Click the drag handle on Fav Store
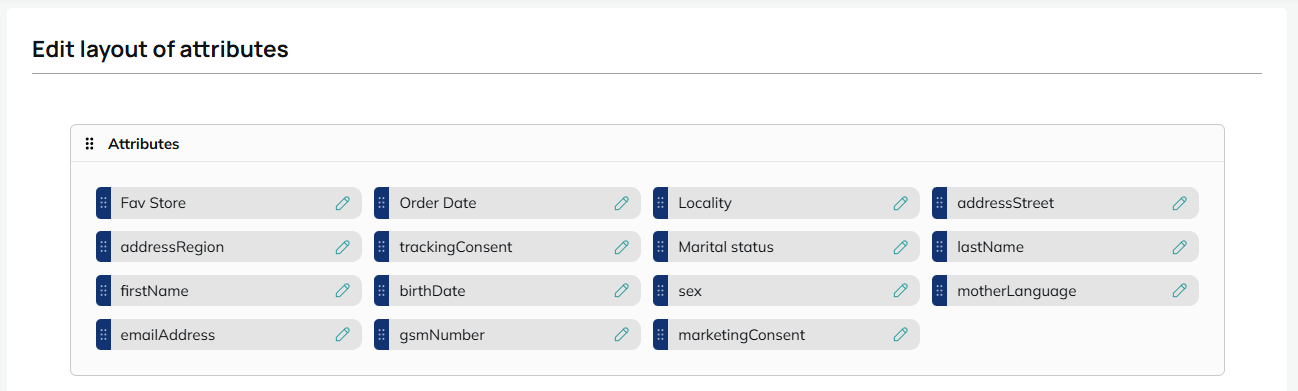The image size is (1298, 391). [103, 203]
